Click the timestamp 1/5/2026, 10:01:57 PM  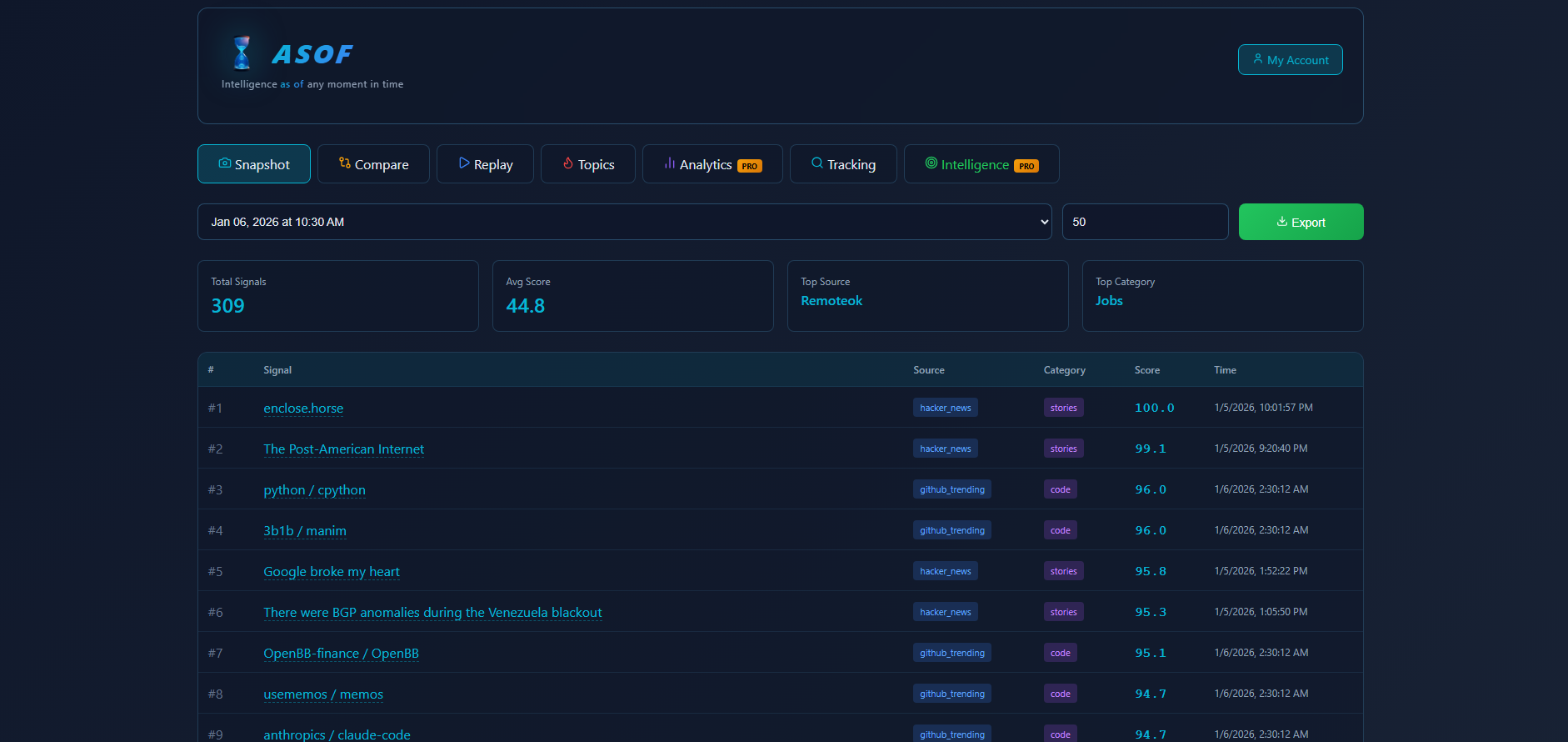1263,408
